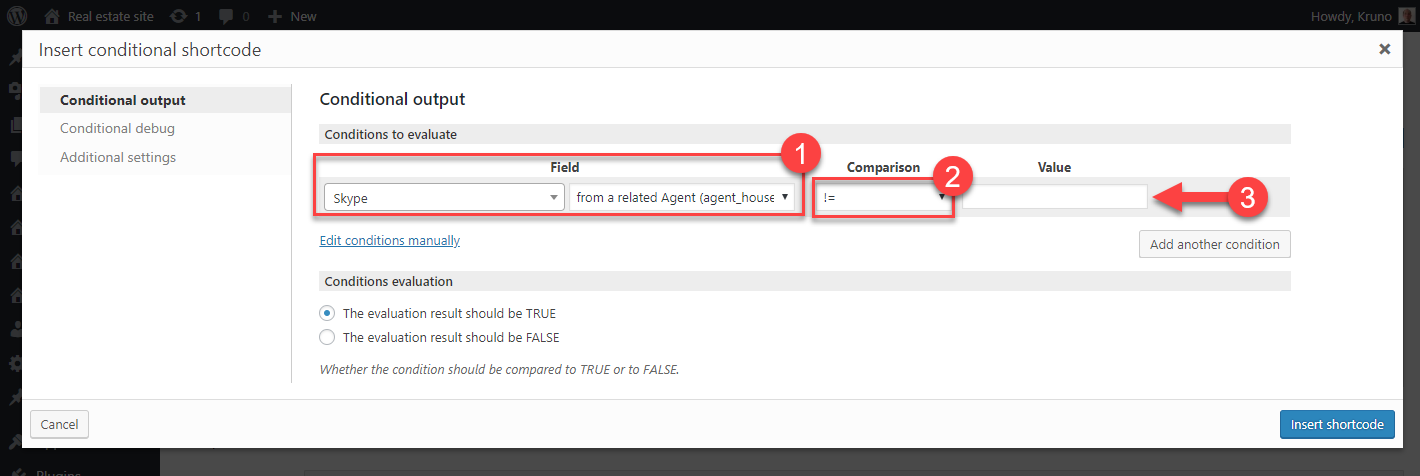This screenshot has height=476, width=1420.
Task: Click the Cancel button
Action: [x=60, y=424]
